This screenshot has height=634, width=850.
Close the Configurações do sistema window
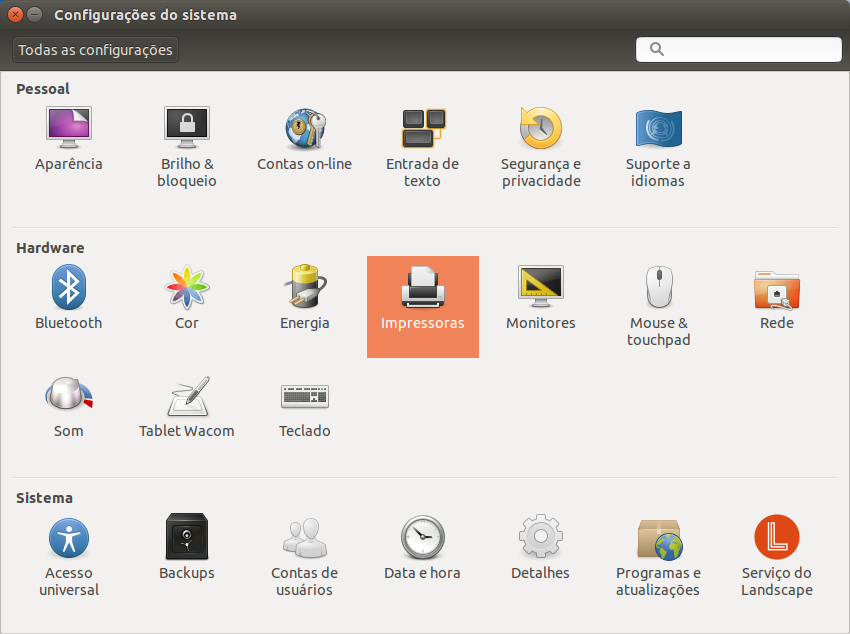[x=15, y=15]
